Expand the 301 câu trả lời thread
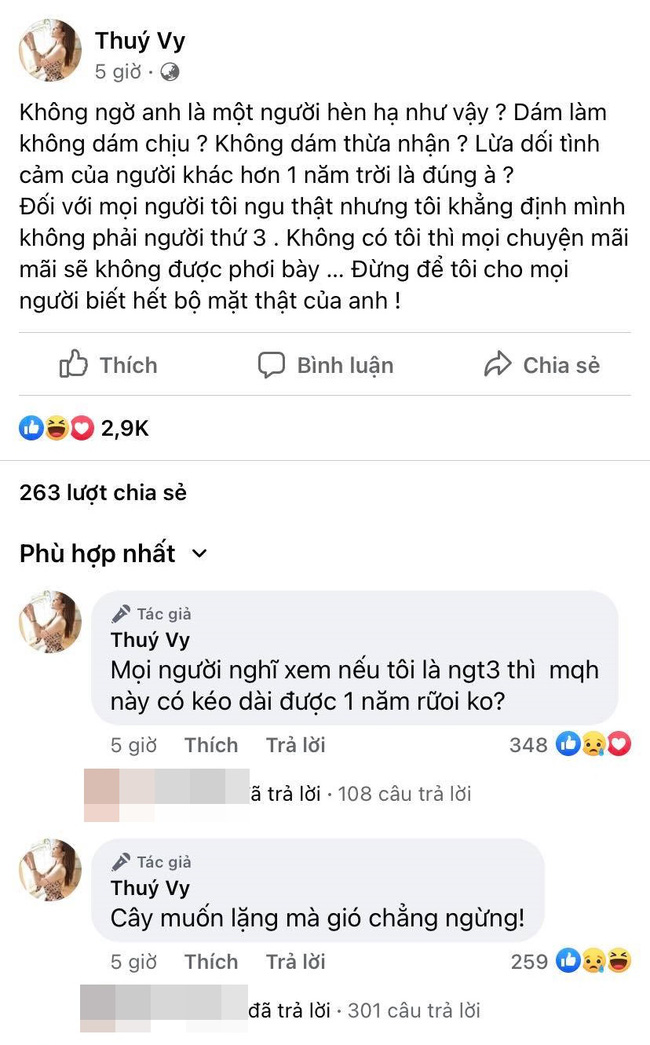 pos(413,1010)
